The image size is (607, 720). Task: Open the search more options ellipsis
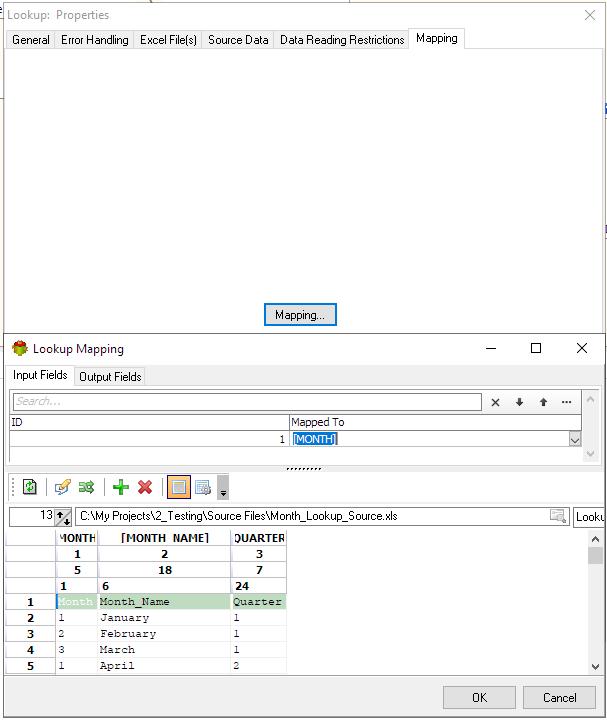pos(567,402)
